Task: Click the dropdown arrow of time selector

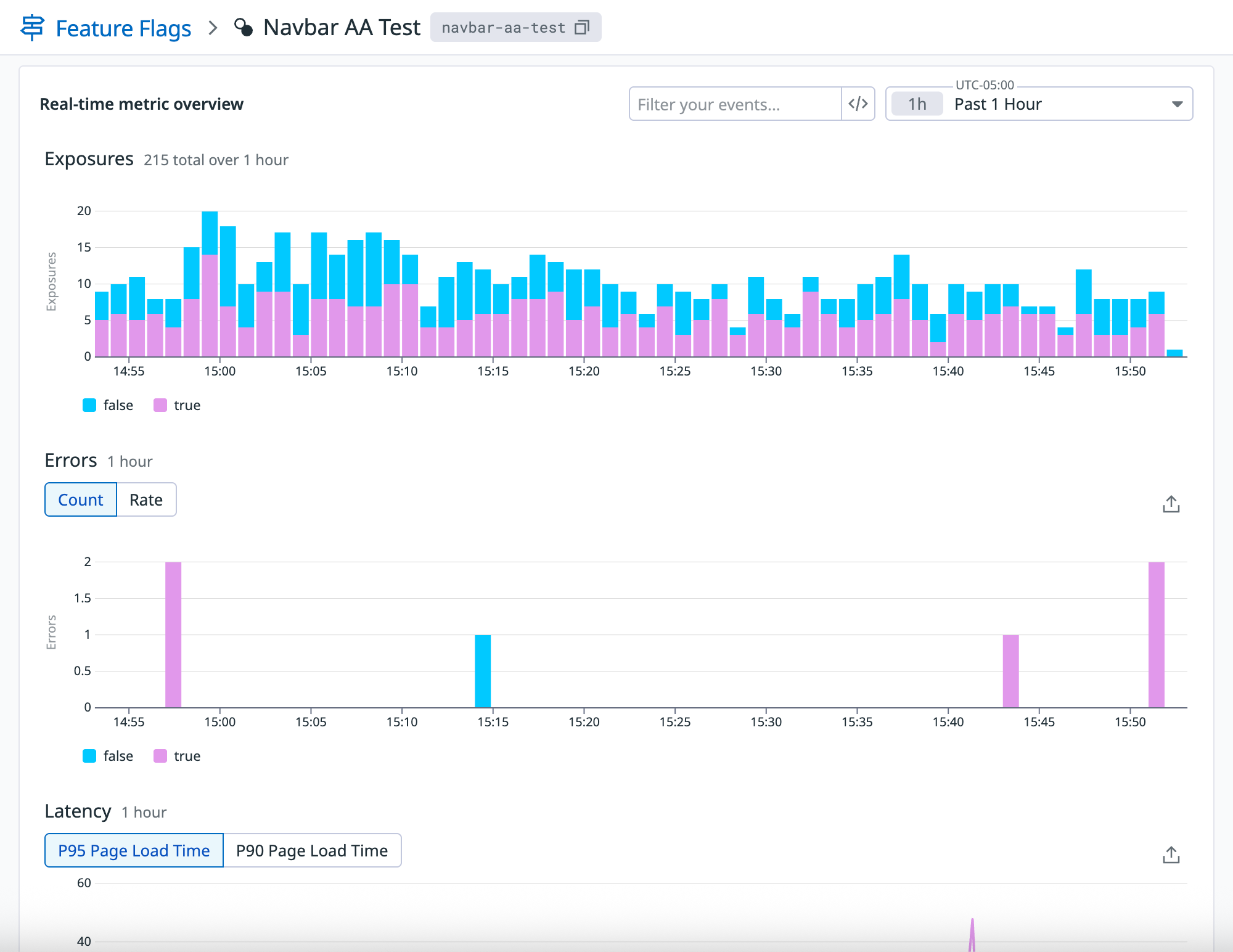Action: click(x=1177, y=104)
